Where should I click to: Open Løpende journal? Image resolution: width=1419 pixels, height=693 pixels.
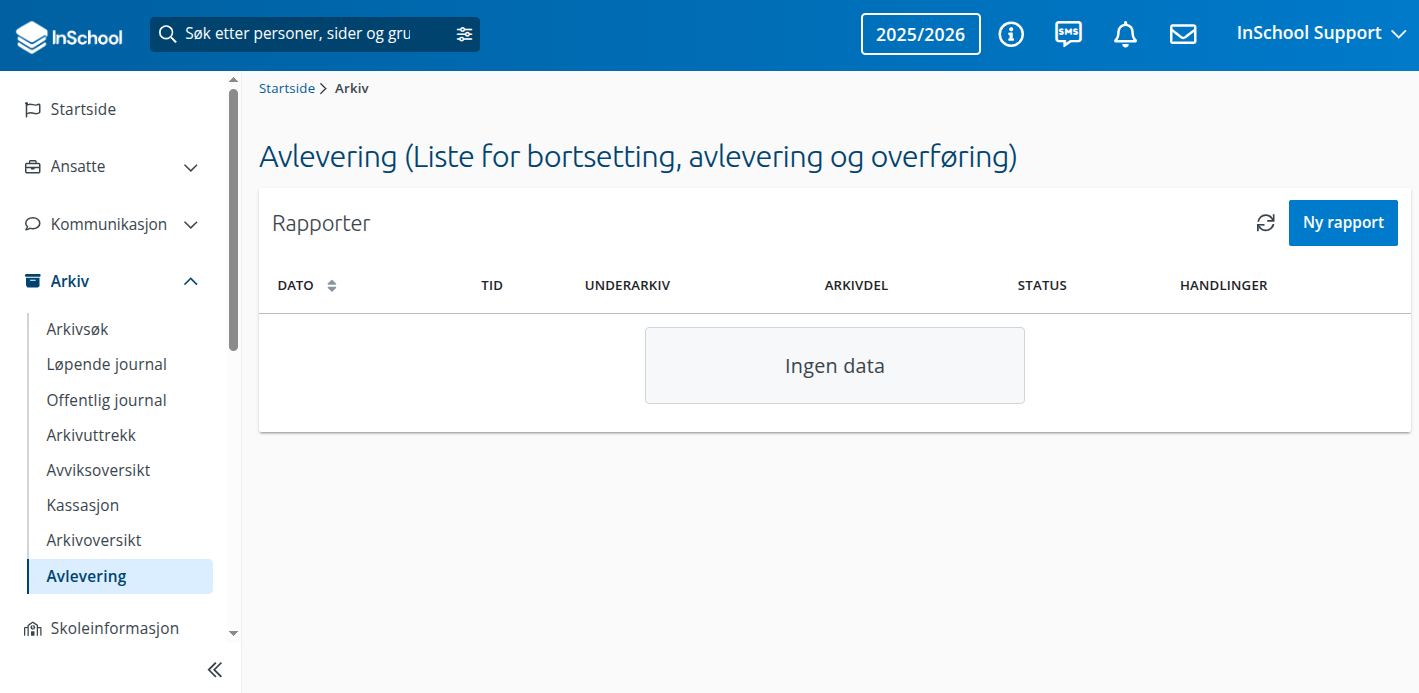pyautogui.click(x=107, y=364)
